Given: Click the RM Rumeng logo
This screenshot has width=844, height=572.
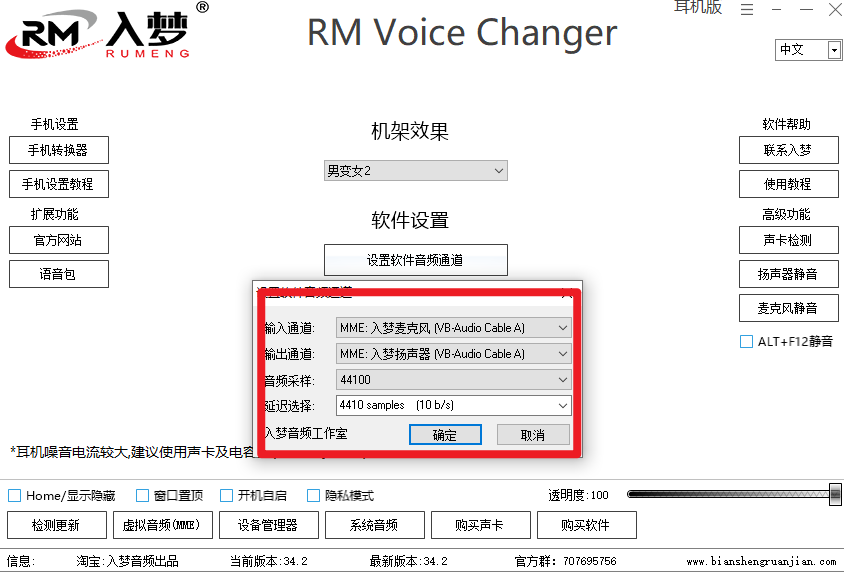Looking at the screenshot, I should tap(107, 31).
